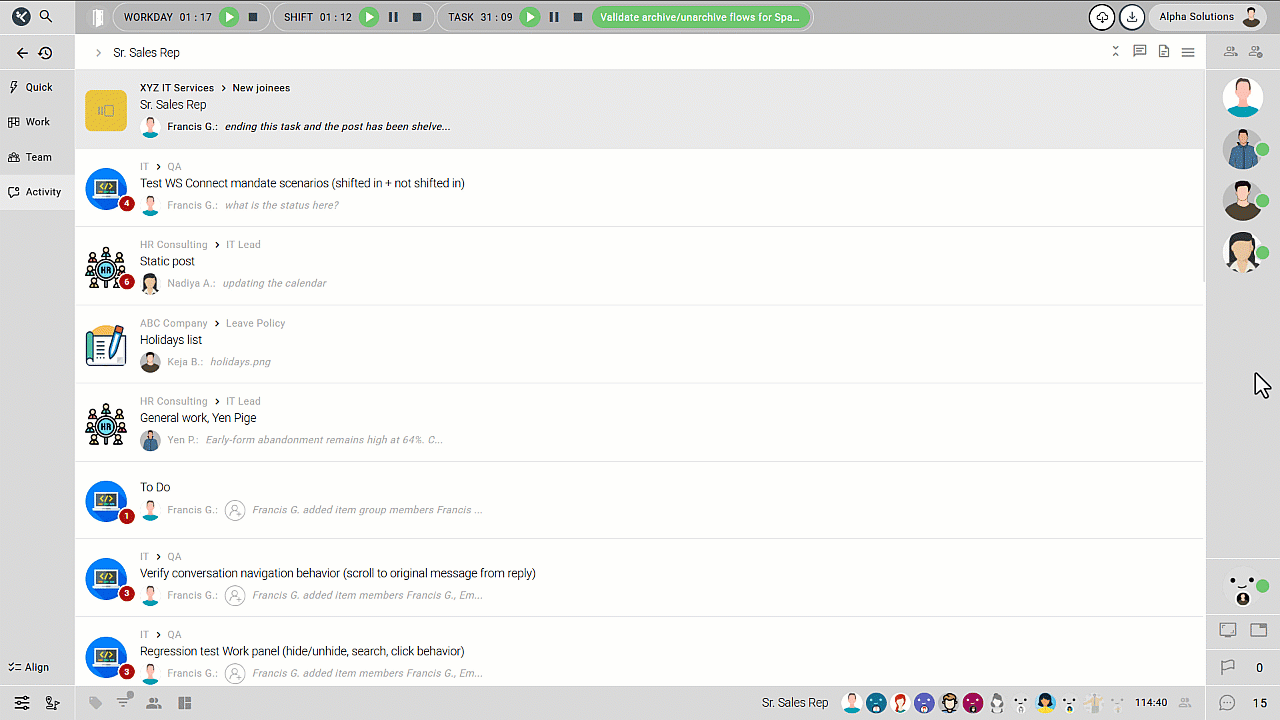Open the Holidays list post
The image size is (1280, 720).
click(171, 340)
